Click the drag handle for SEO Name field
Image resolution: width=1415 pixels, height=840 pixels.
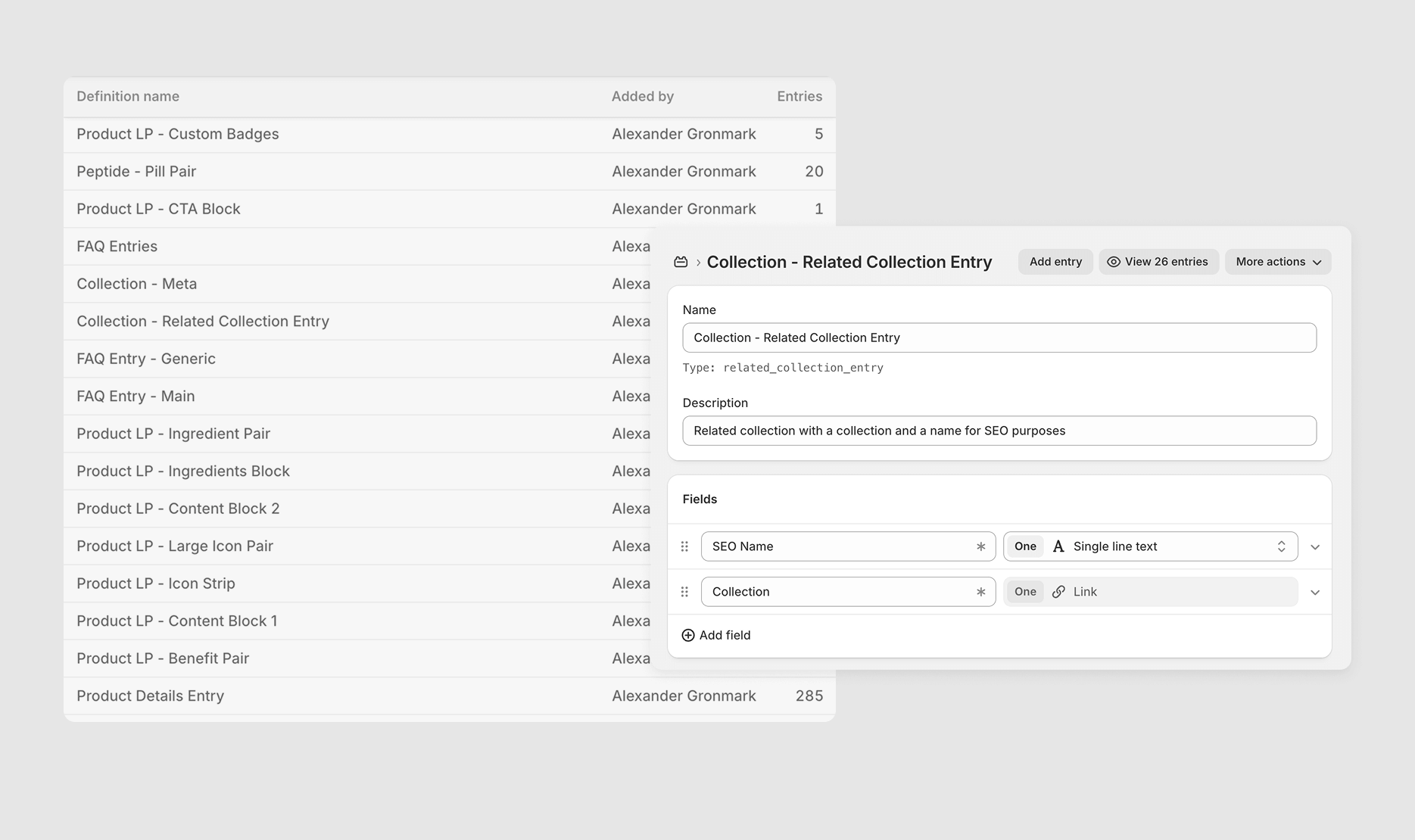(x=684, y=546)
